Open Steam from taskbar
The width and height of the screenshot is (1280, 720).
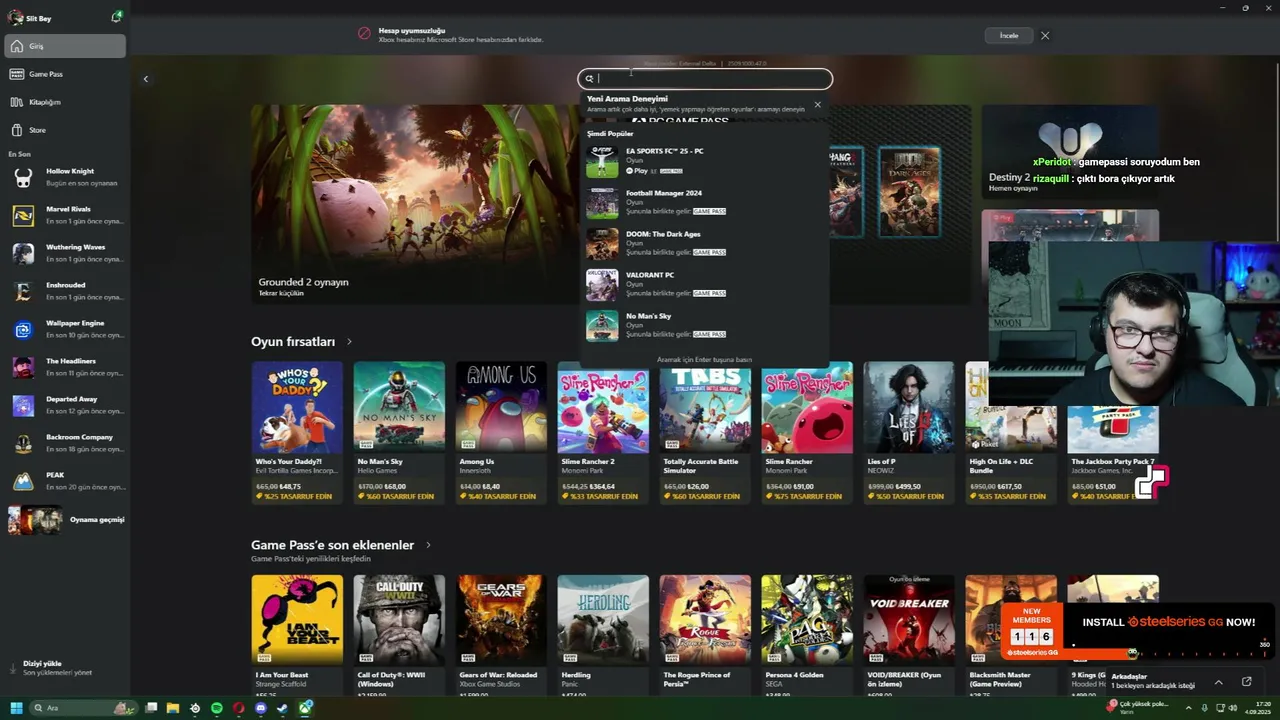(x=283, y=708)
